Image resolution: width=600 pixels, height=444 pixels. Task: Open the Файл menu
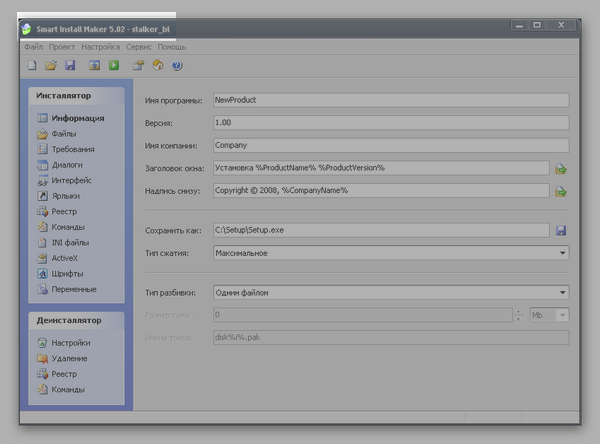coord(33,46)
